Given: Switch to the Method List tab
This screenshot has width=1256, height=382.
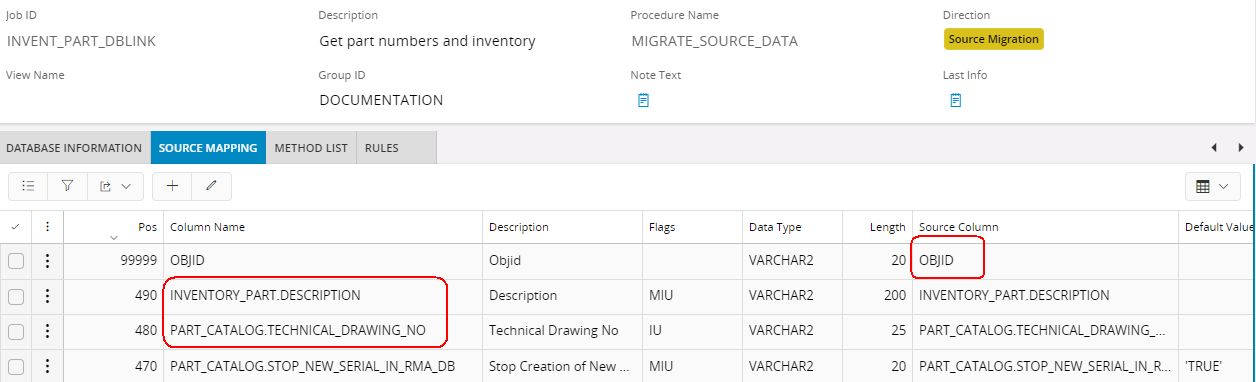Looking at the screenshot, I should coord(311,148).
